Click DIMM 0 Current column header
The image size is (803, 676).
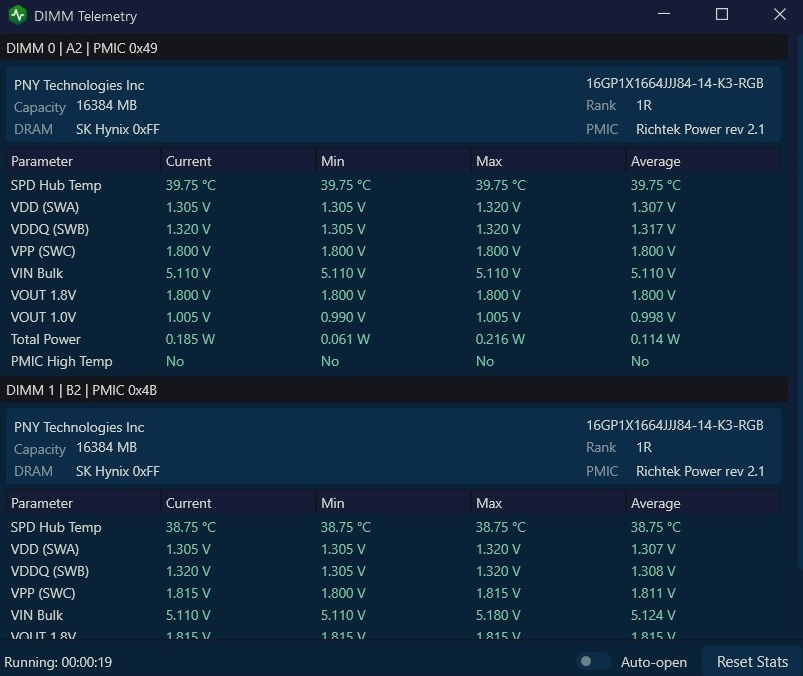pos(239,161)
